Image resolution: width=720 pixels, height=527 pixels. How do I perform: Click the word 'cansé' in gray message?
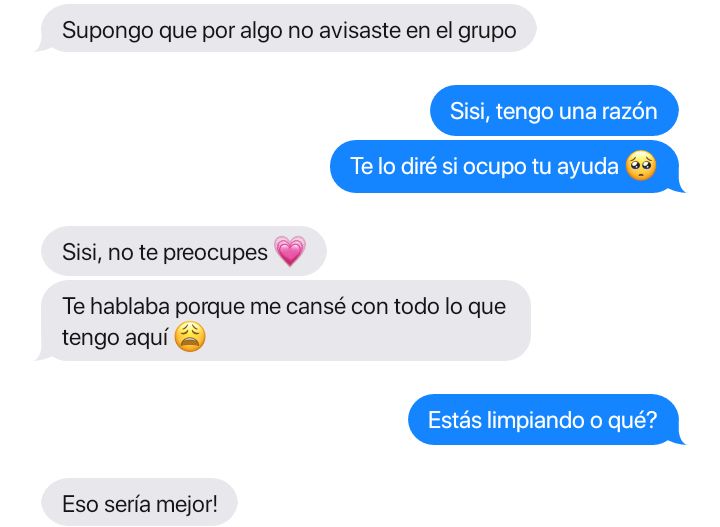coord(316,307)
